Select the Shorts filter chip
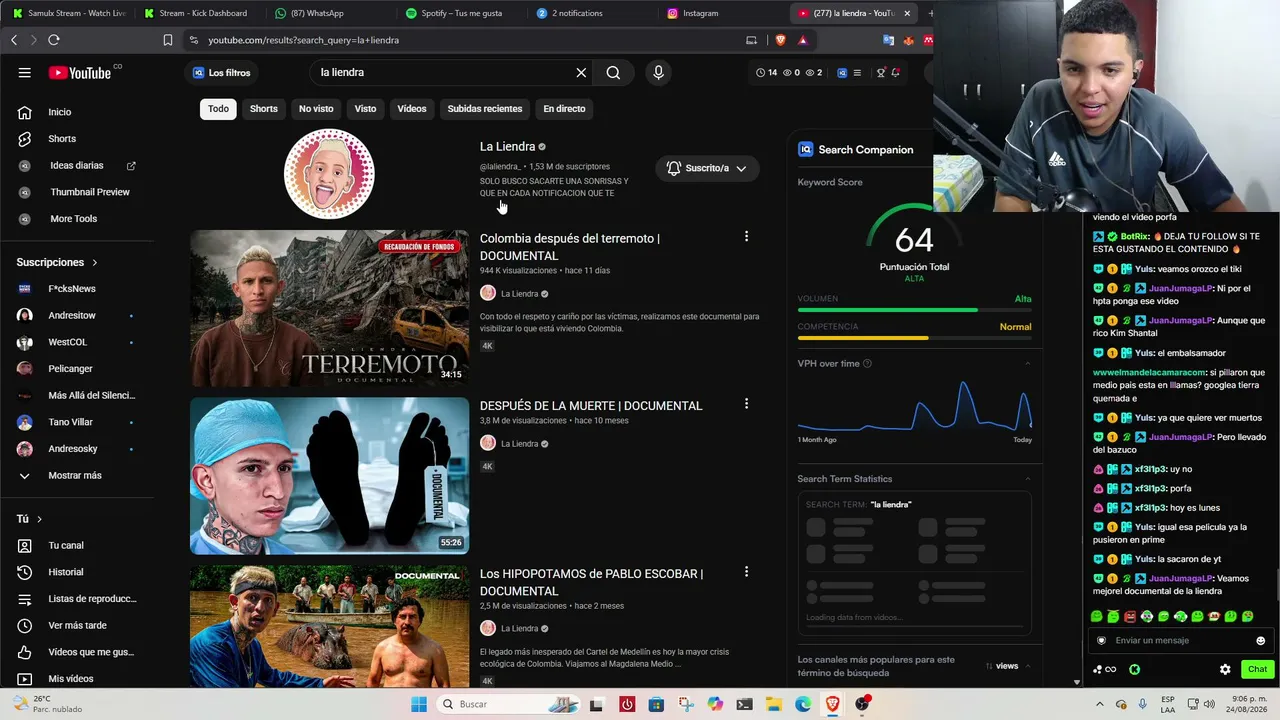 (x=264, y=109)
